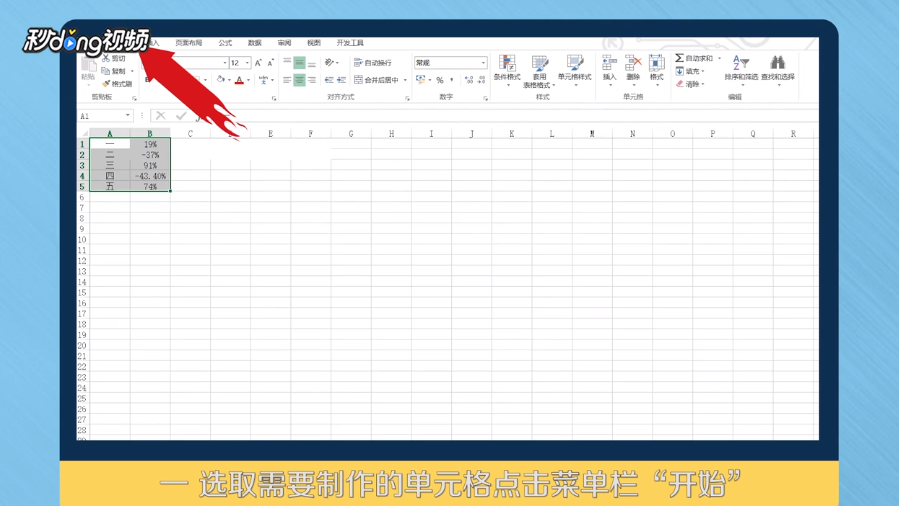899x506 pixels.
Task: Open the number group dialog launcher
Action: tap(485, 99)
